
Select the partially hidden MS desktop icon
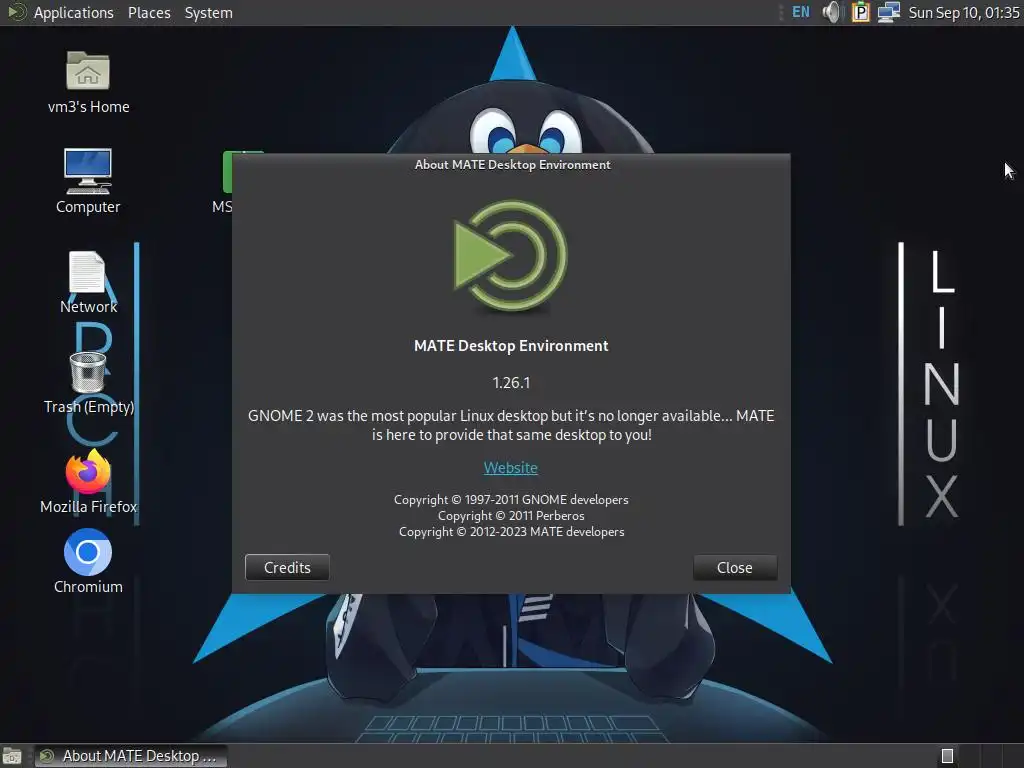pyautogui.click(x=227, y=182)
